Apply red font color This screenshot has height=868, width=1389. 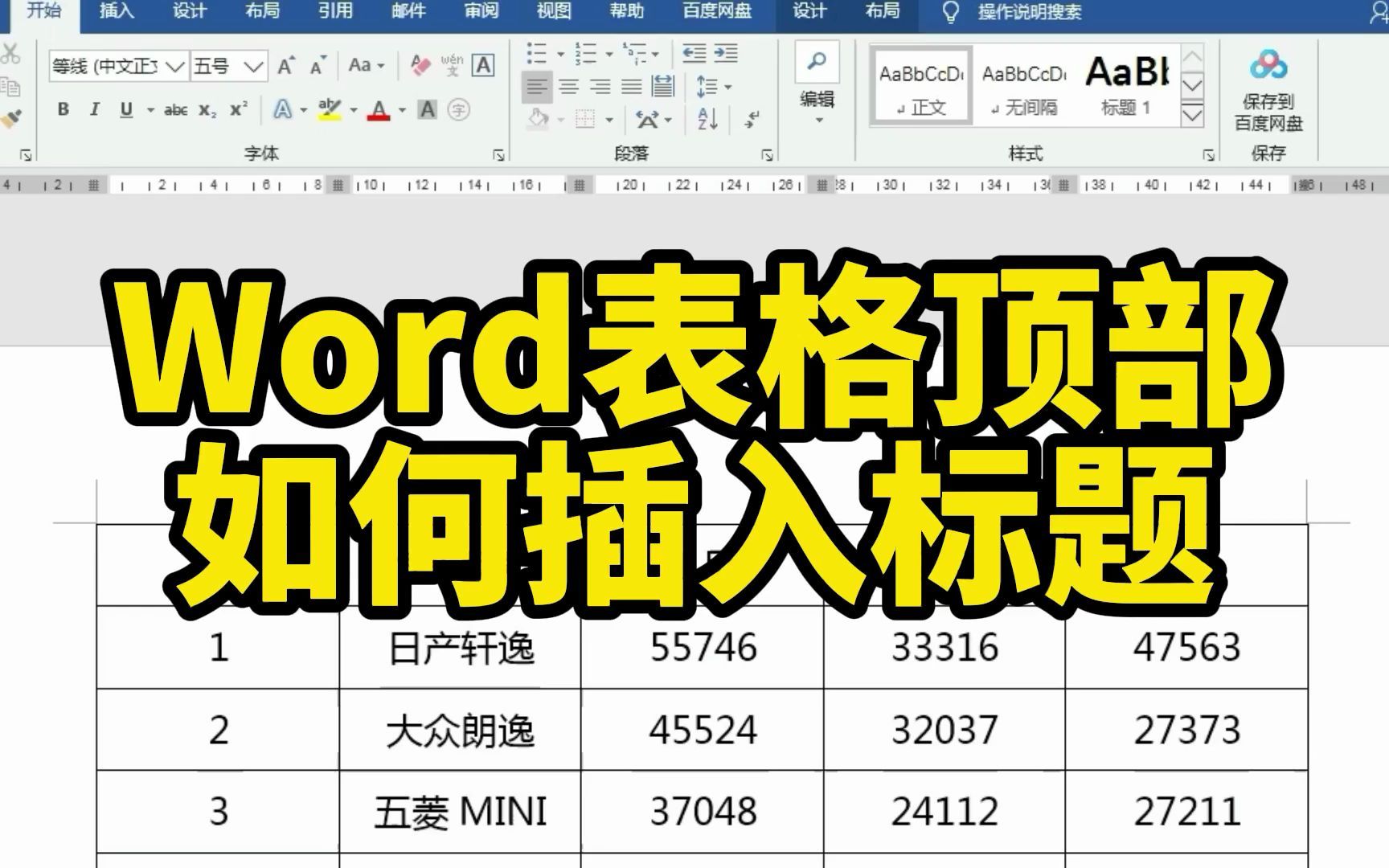click(379, 109)
